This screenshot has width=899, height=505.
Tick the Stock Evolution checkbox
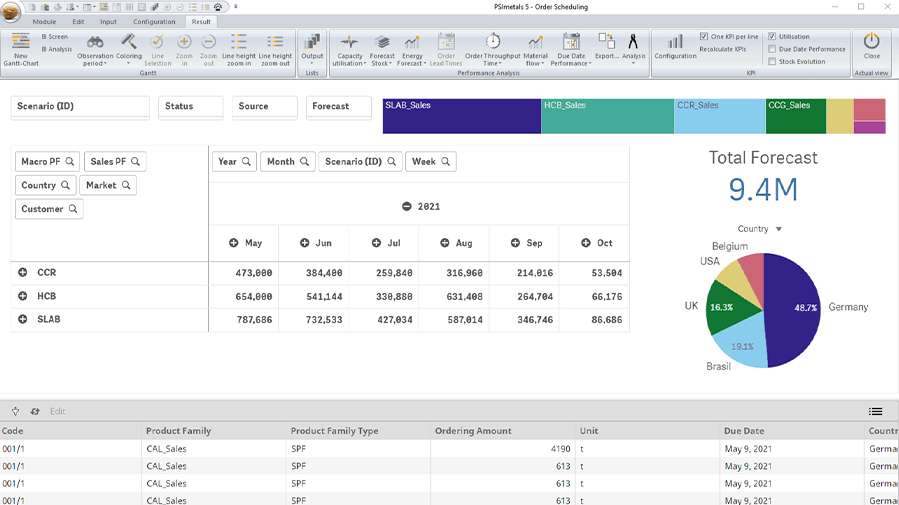772,61
